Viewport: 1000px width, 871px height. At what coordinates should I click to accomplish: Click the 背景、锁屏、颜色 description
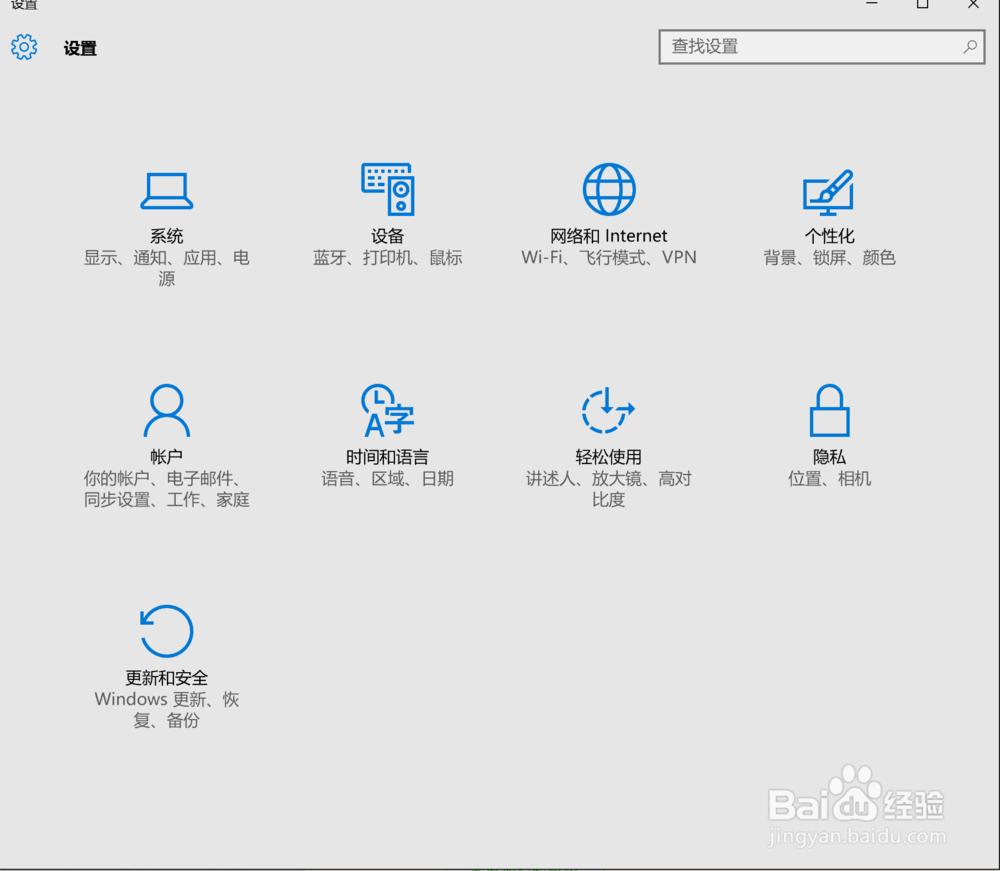829,258
